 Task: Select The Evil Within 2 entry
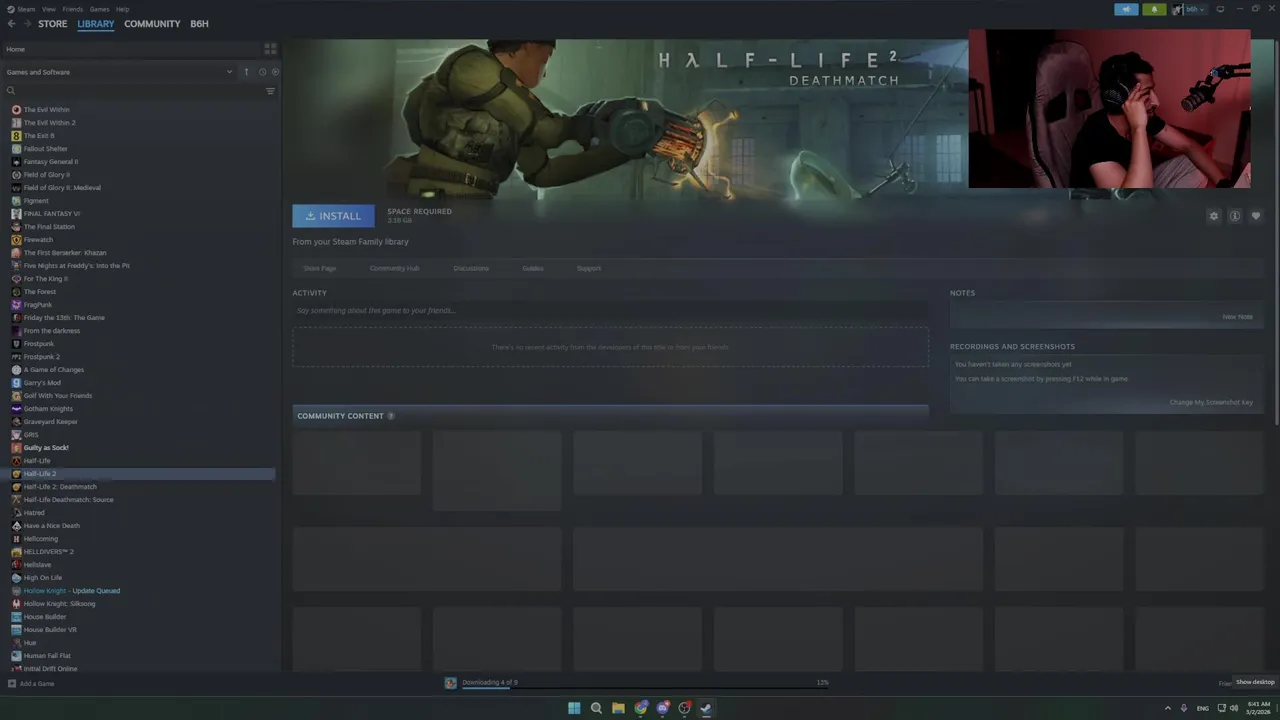pyautogui.click(x=49, y=123)
